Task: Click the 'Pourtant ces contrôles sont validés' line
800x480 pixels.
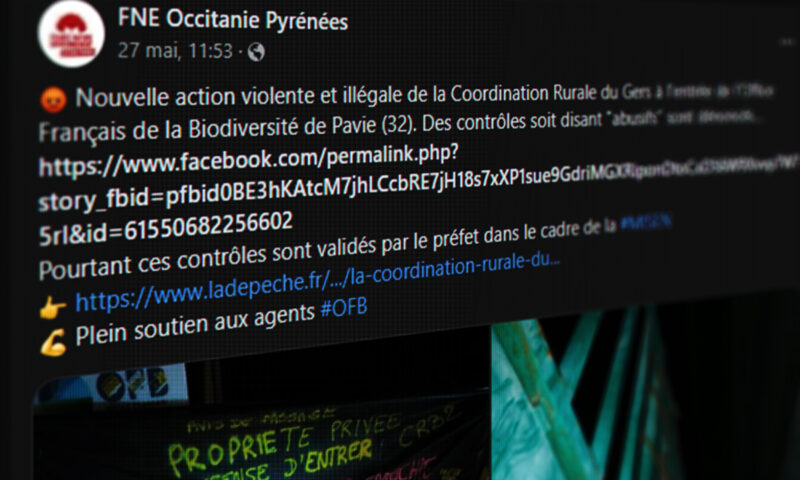Action: pyautogui.click(x=328, y=250)
